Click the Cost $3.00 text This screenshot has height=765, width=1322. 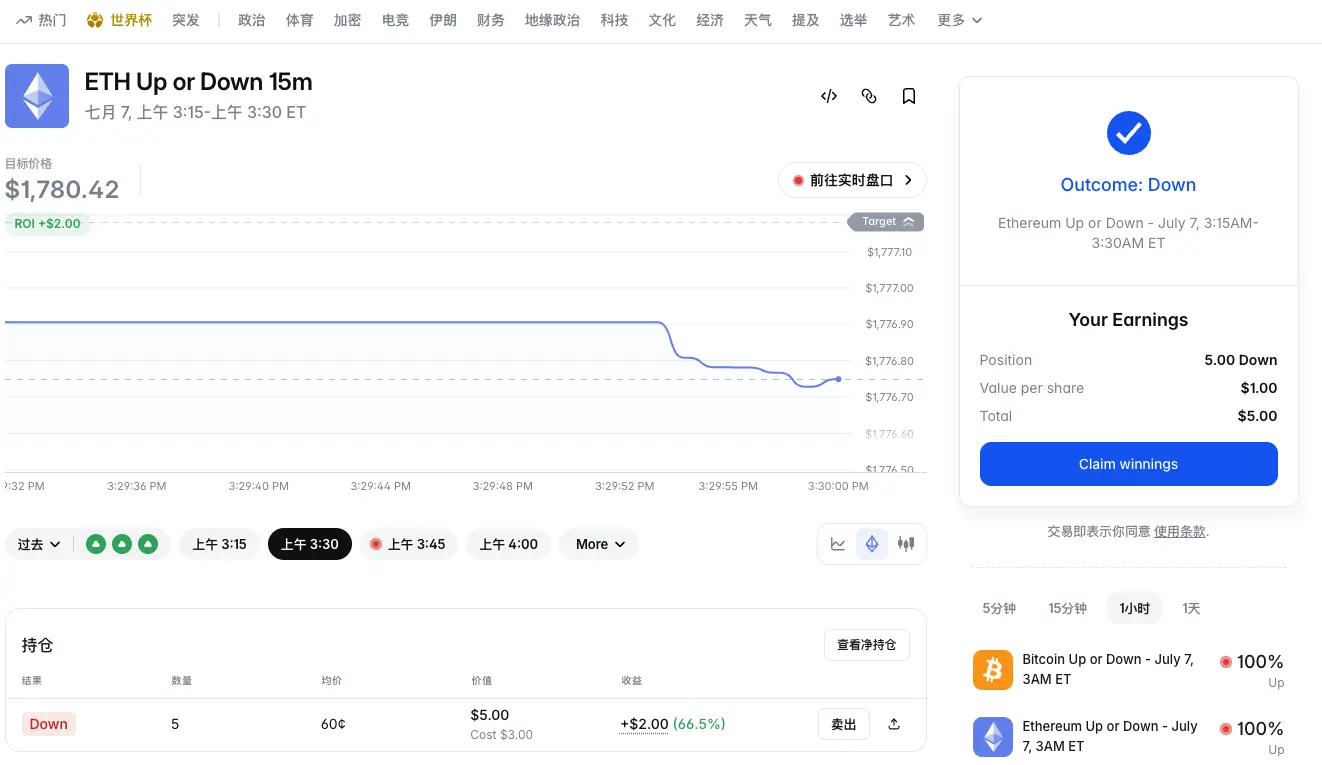(x=502, y=735)
